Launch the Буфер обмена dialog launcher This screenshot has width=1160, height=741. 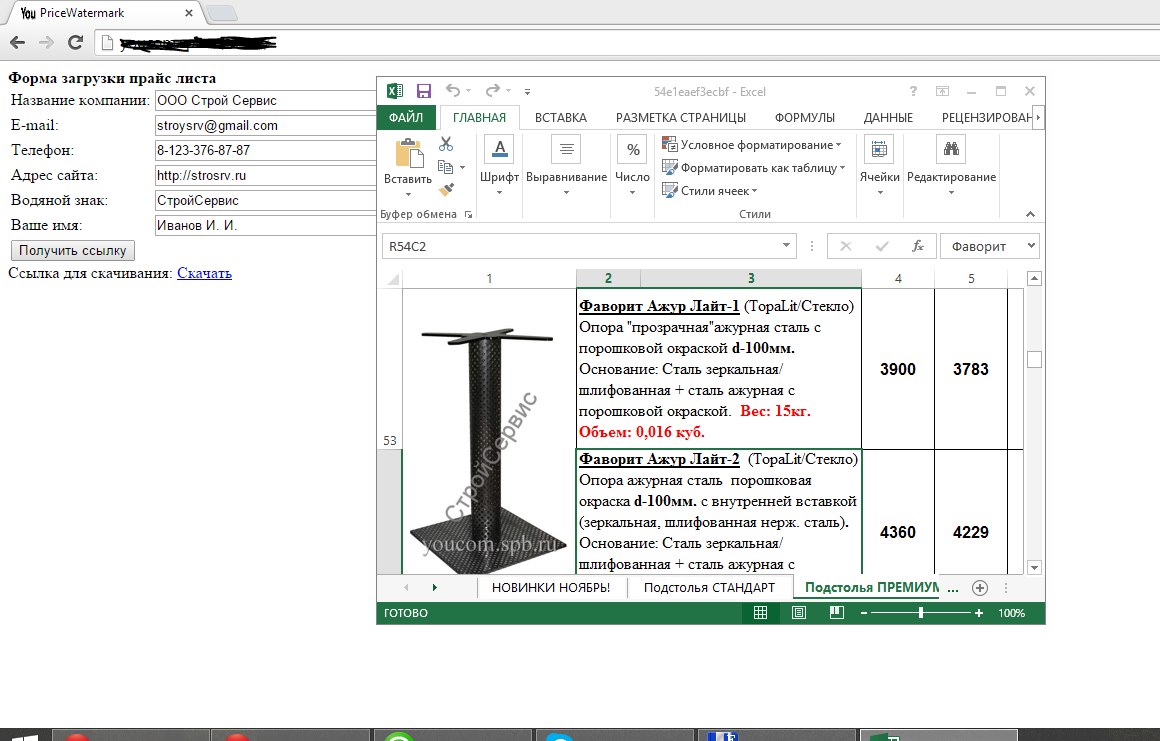pyautogui.click(x=468, y=214)
